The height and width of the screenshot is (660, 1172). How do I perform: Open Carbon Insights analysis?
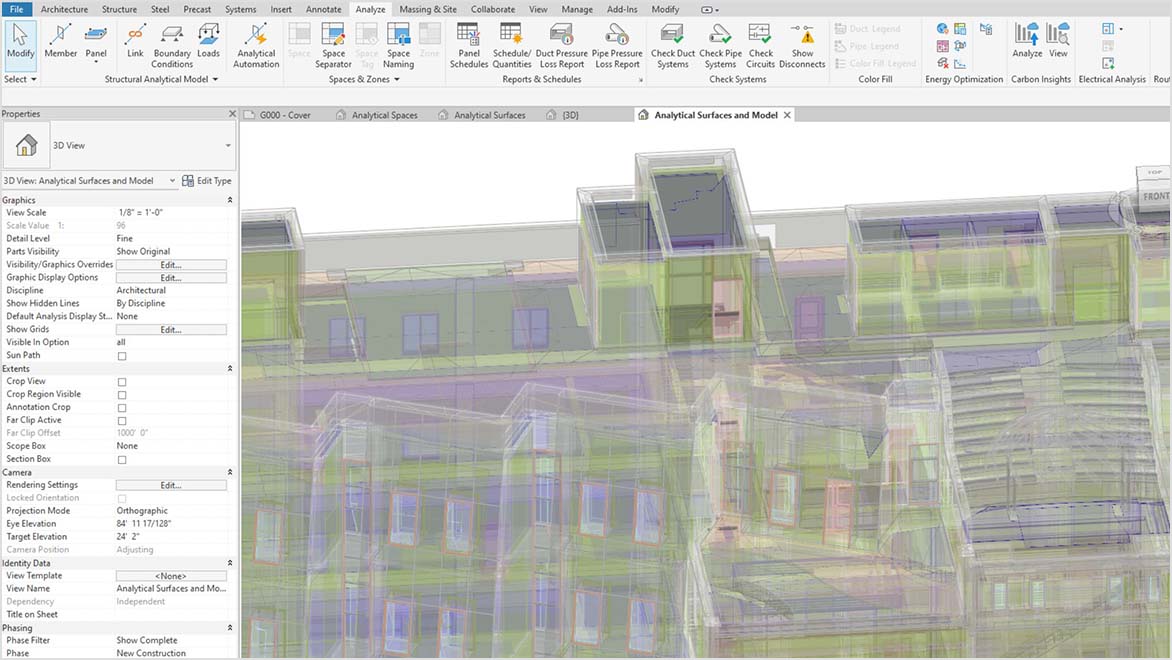(1027, 42)
